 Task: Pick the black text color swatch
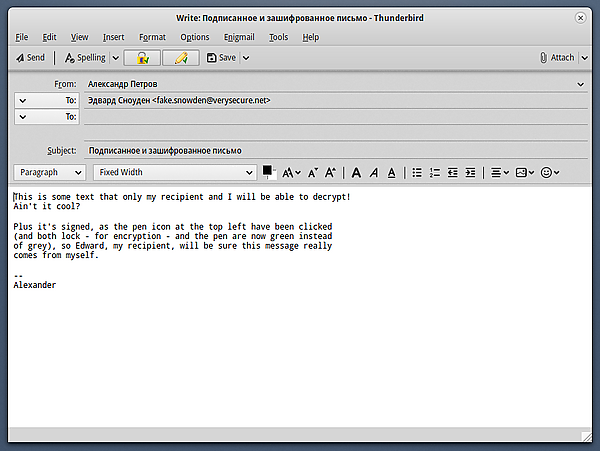click(x=267, y=170)
